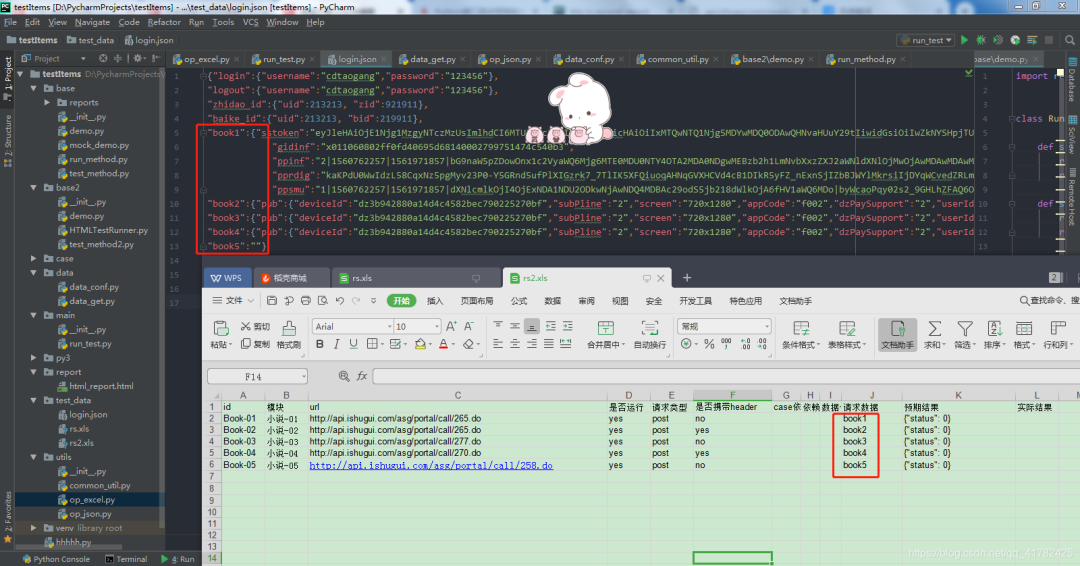Click the Merge and Center (合并居中) icon

tap(605, 328)
